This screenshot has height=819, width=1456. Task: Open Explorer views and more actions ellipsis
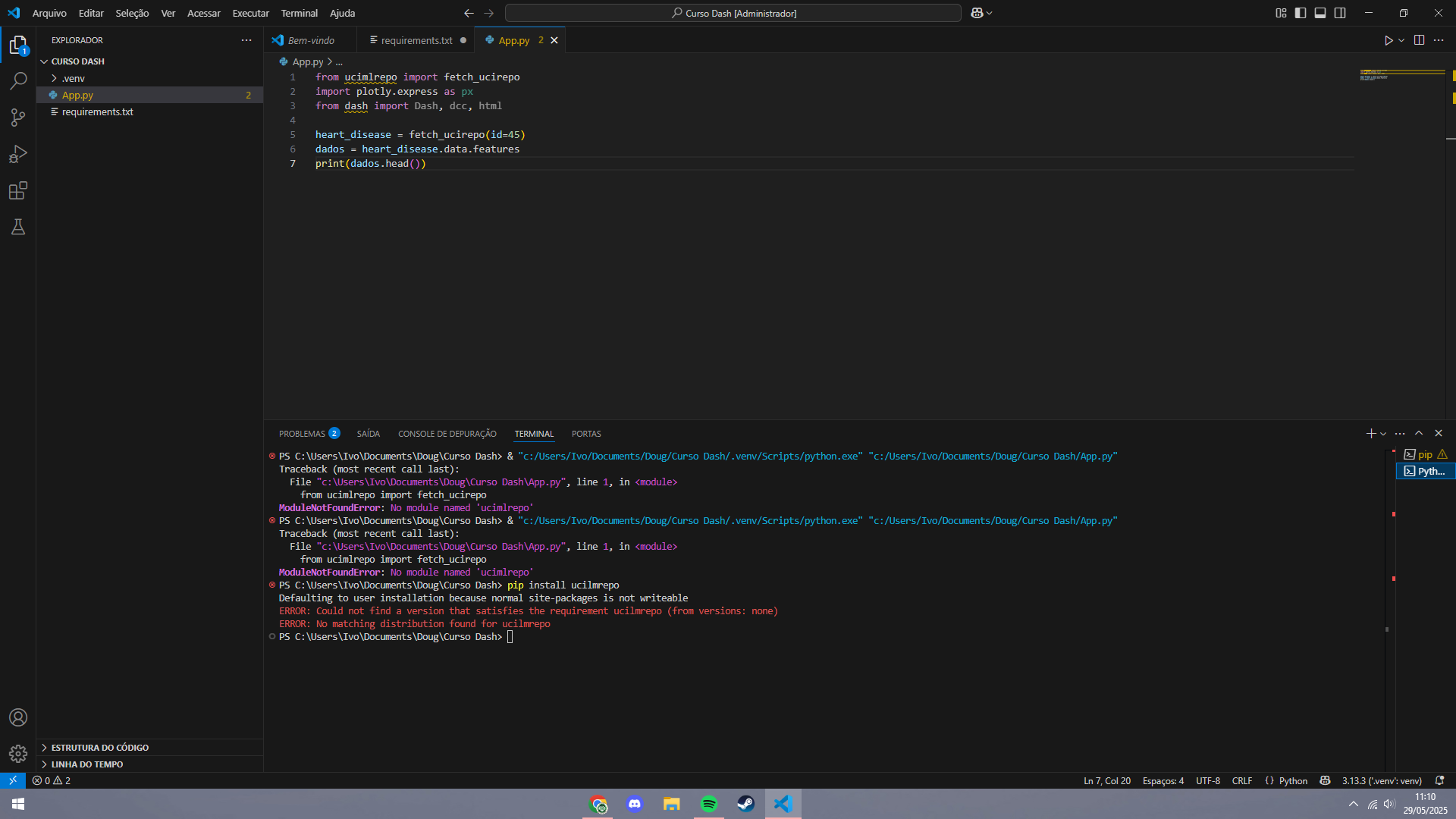[x=246, y=40]
